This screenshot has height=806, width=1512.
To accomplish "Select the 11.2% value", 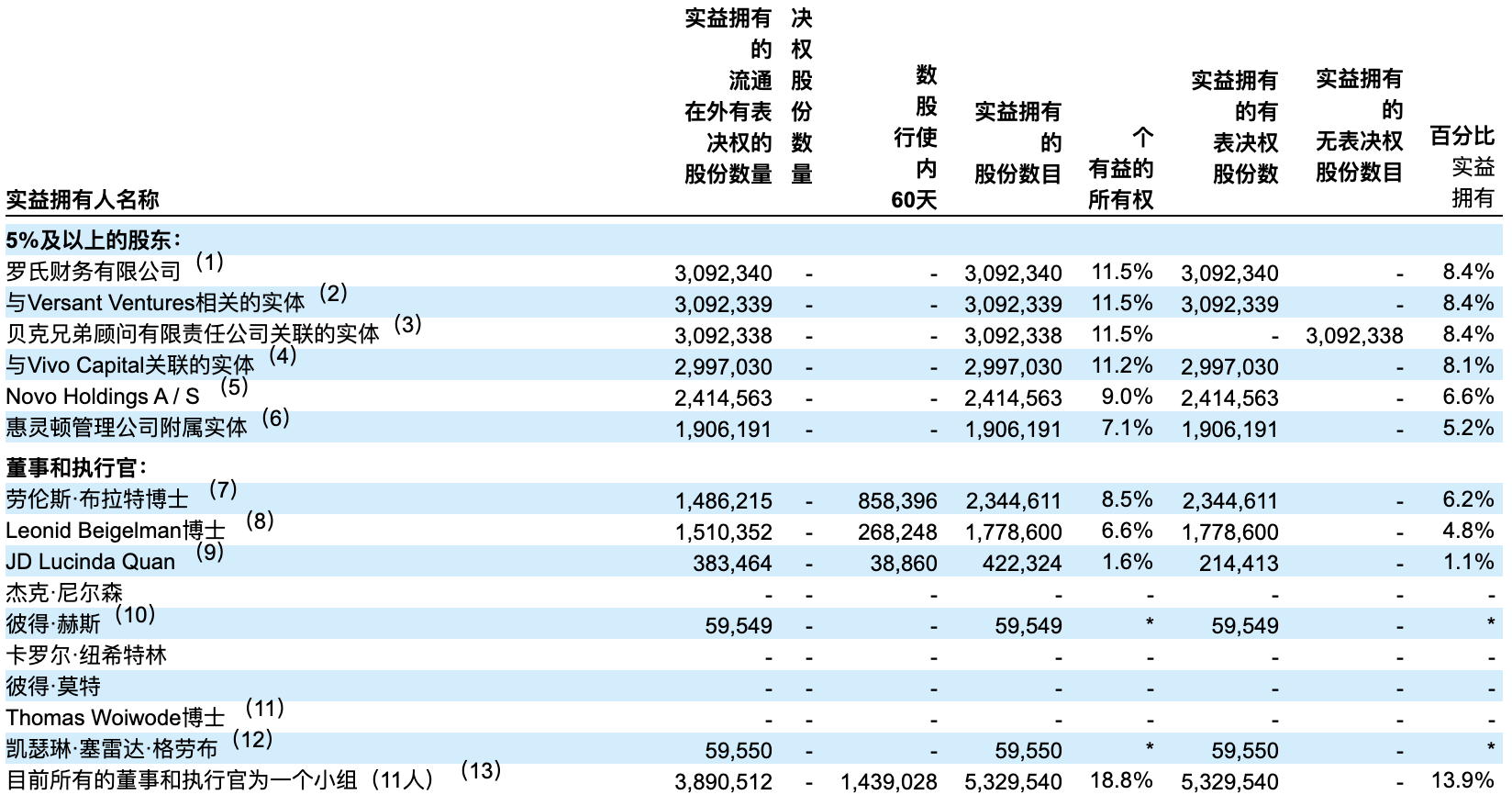I will [1122, 365].
